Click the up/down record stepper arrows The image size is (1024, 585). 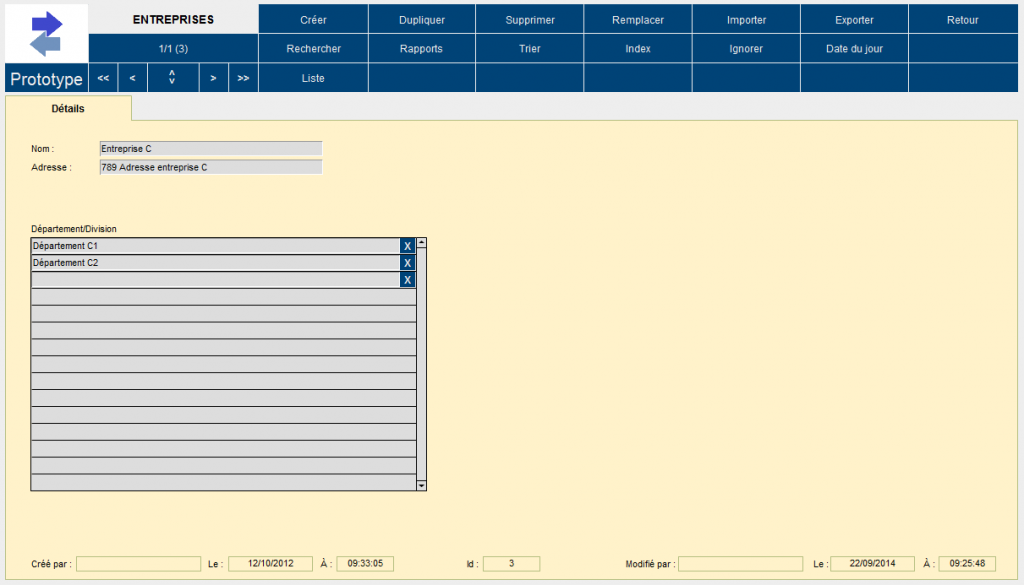(172, 78)
